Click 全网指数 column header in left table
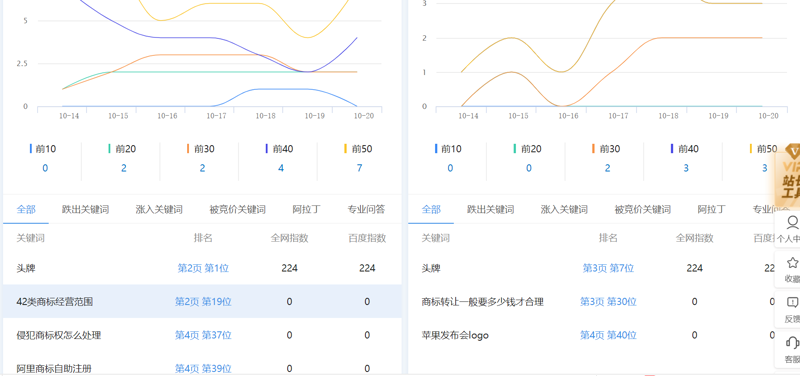The height and width of the screenshot is (376, 800). pyautogui.click(x=289, y=238)
